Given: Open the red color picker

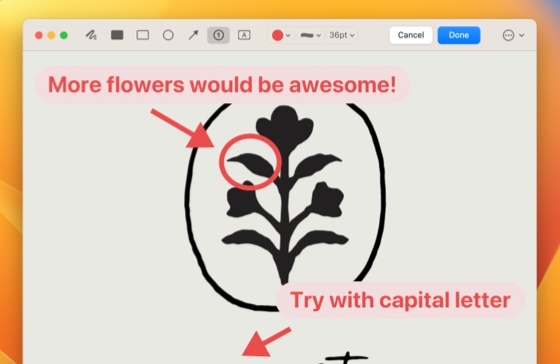Looking at the screenshot, I should [281, 35].
